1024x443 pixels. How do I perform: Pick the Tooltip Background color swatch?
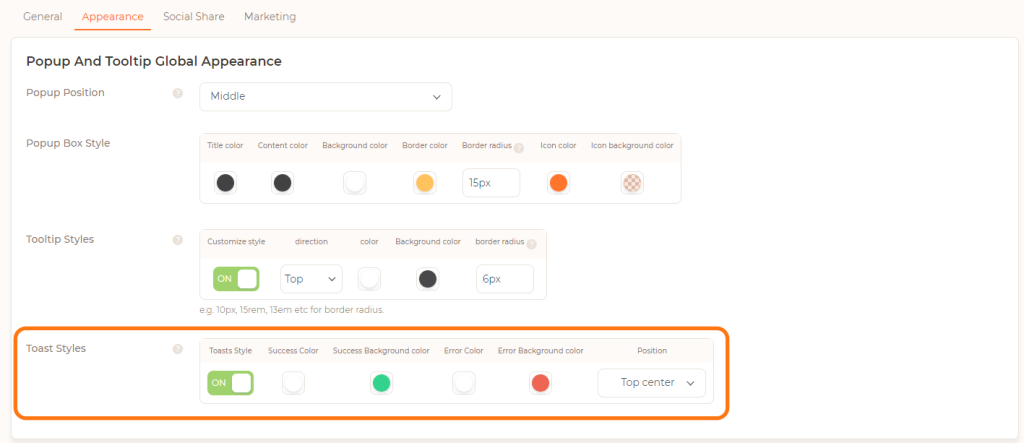click(428, 279)
